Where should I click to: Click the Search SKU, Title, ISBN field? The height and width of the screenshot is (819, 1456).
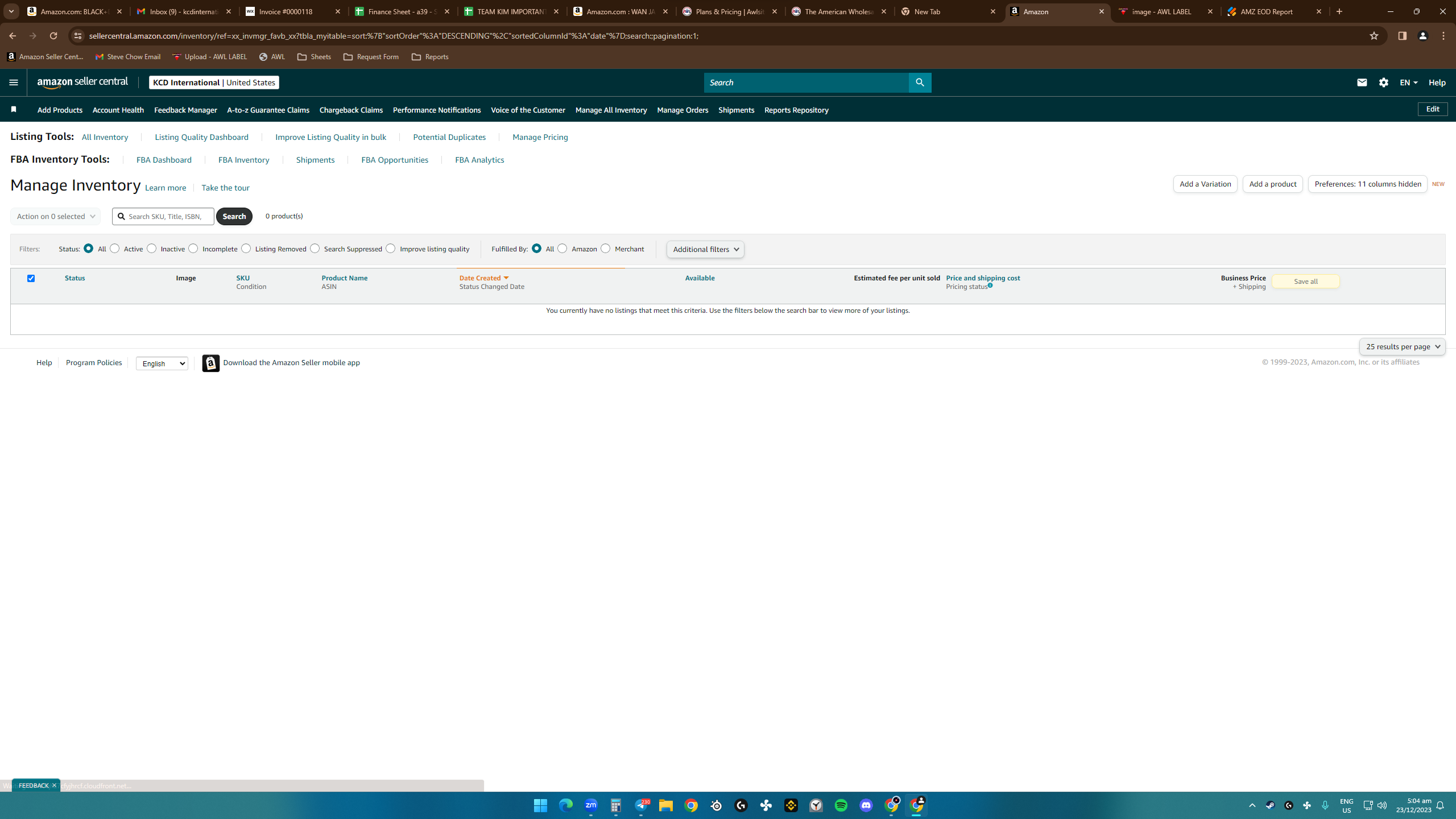(163, 216)
